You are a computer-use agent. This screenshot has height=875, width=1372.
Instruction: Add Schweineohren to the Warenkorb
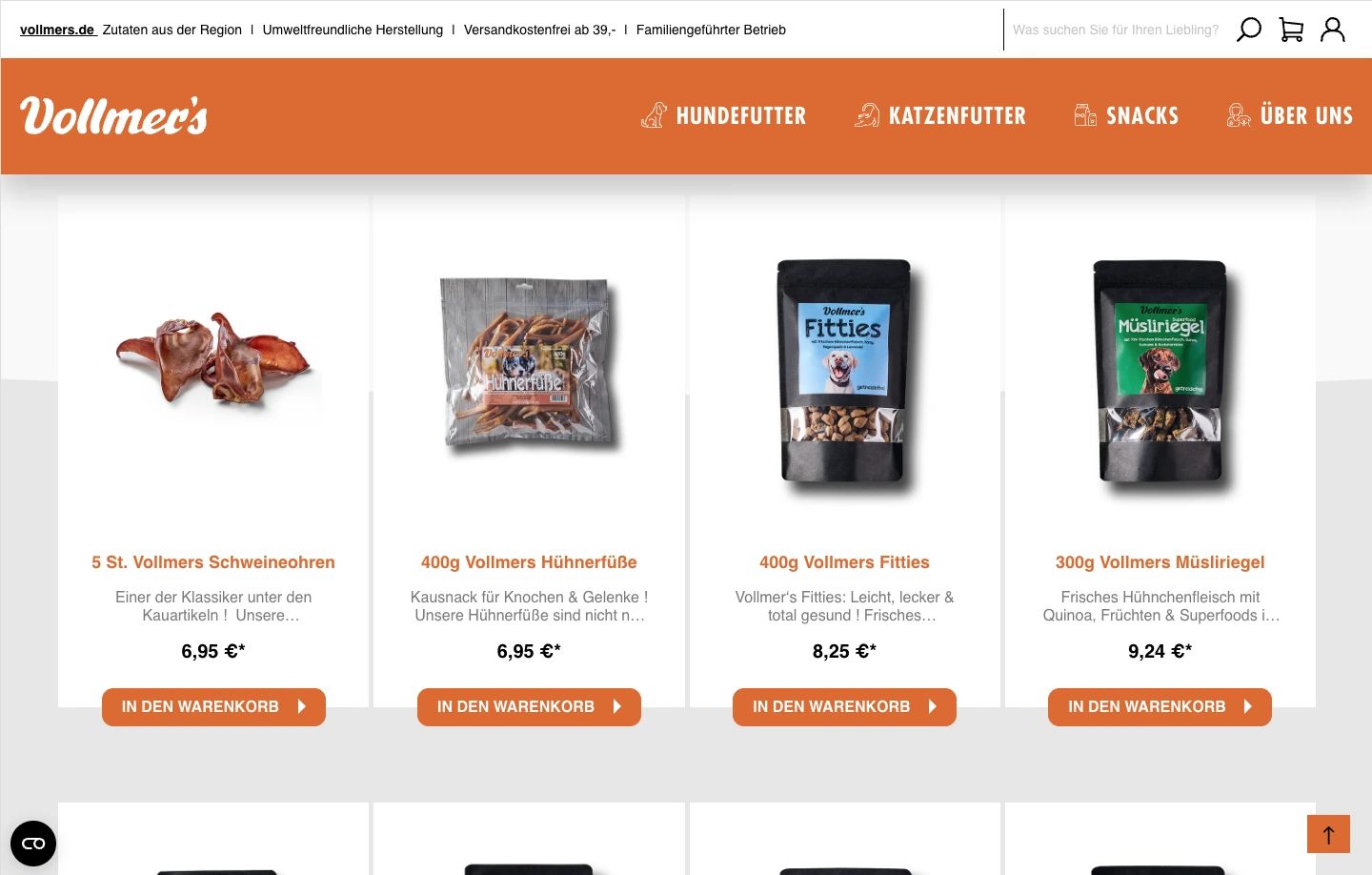coord(213,707)
